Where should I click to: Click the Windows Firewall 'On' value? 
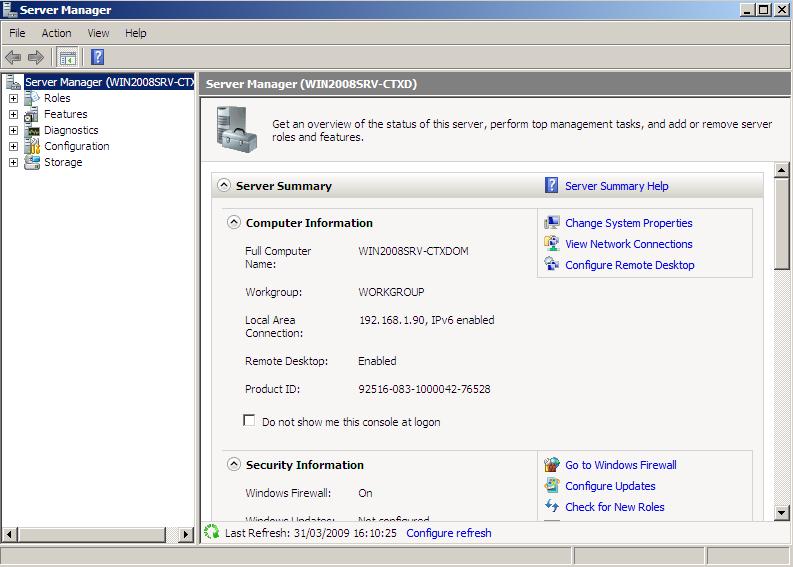365,493
